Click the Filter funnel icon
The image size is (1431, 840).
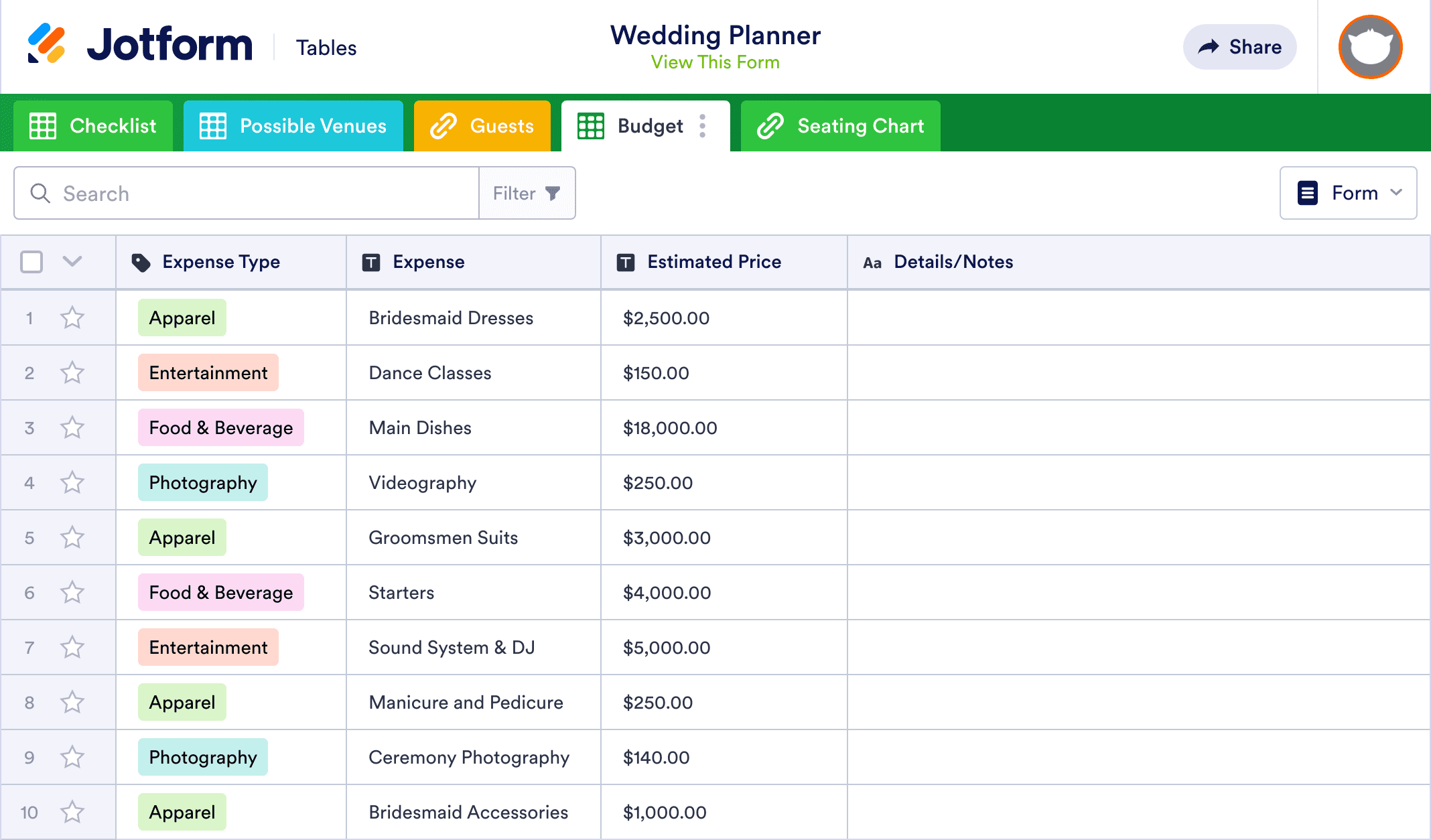tap(554, 193)
